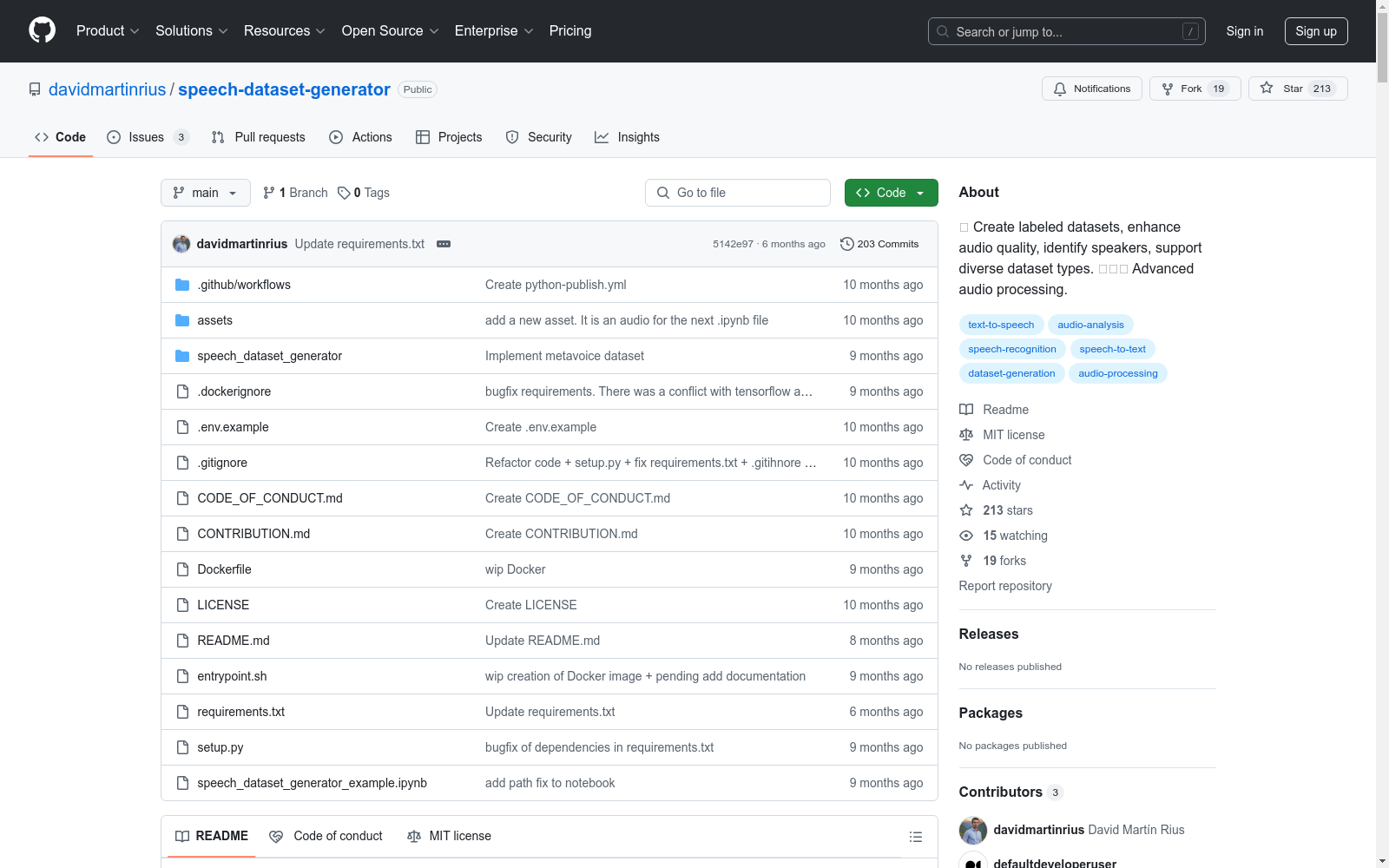Click the README outline list icon
Viewport: 1389px width, 868px height.
tap(915, 837)
